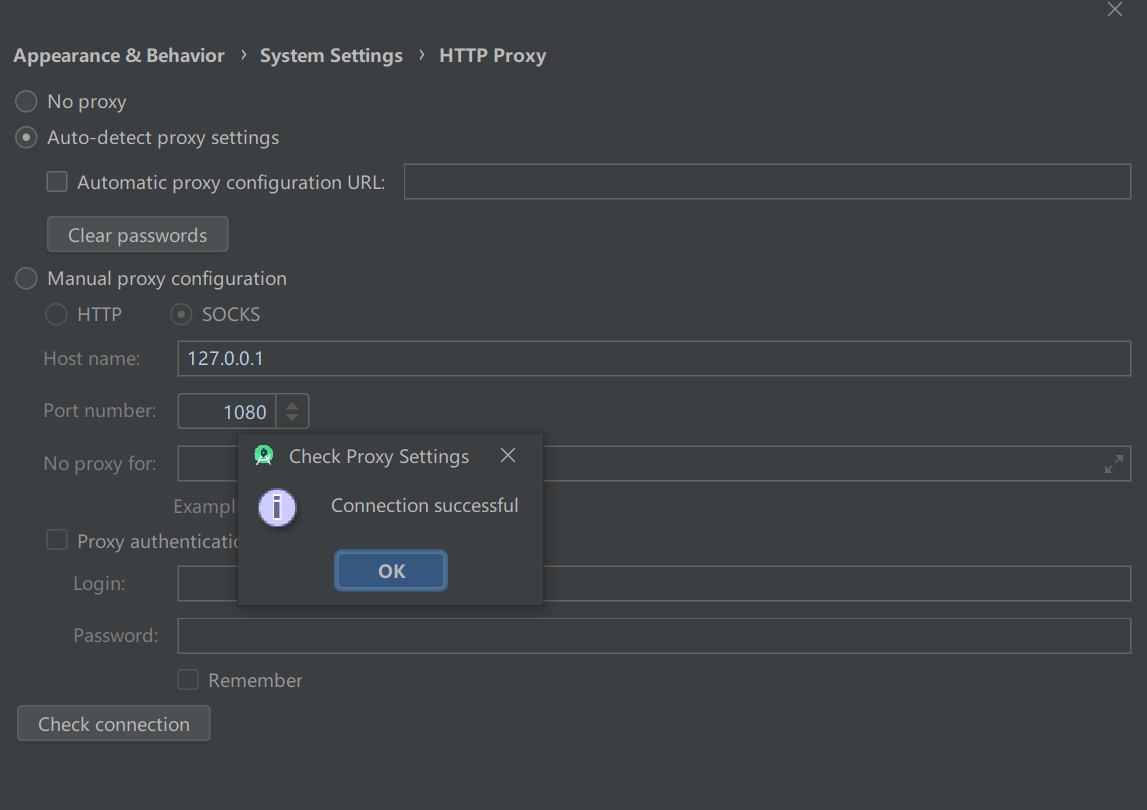Image resolution: width=1147 pixels, height=810 pixels.
Task: Select Auto-detect proxy settings option
Action: click(x=27, y=138)
